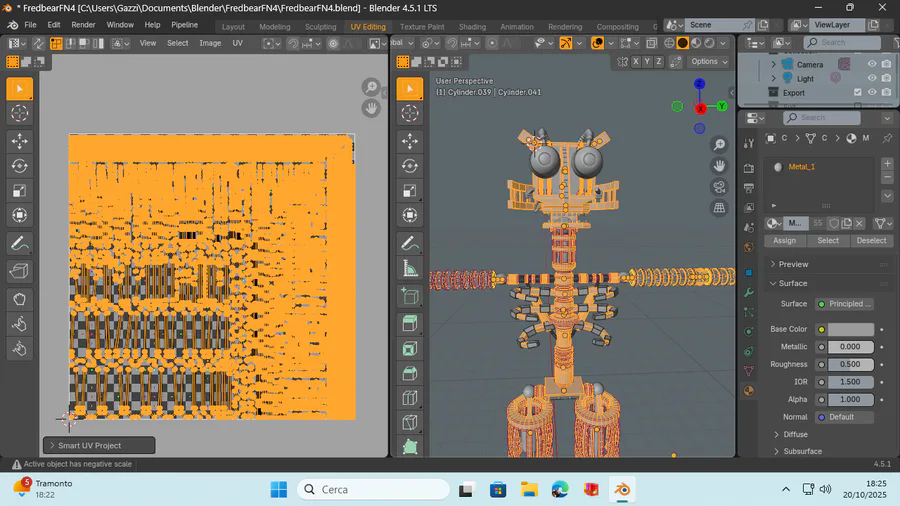Switch to the Texture Paint workspace tab

pos(421,27)
